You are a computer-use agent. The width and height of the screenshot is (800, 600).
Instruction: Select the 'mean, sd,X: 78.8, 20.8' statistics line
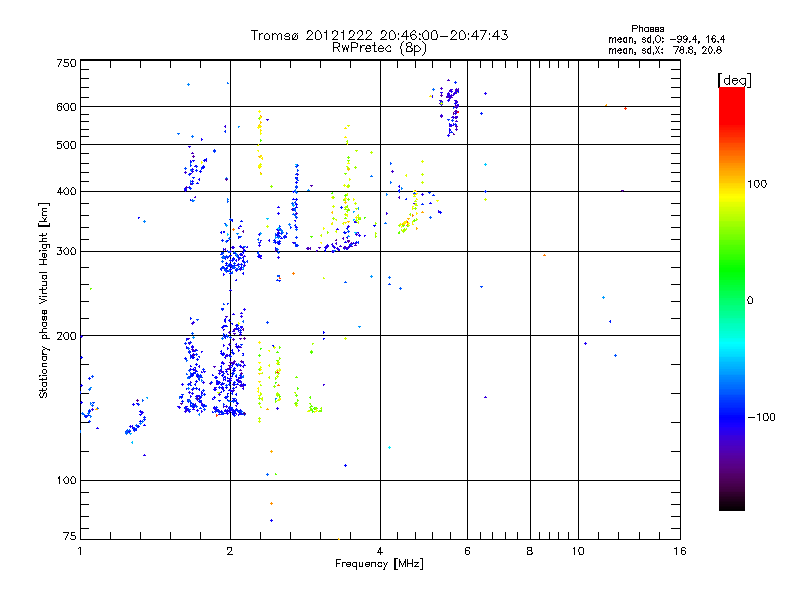pyautogui.click(x=665, y=50)
